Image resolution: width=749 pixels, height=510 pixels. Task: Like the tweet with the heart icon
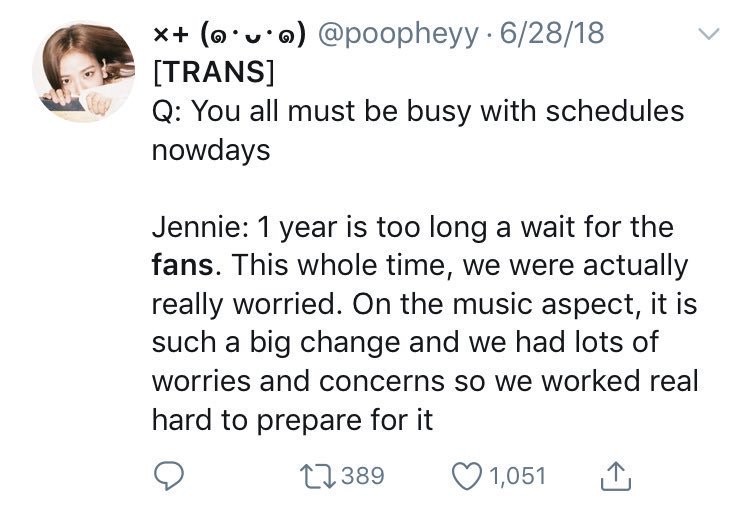[x=467, y=476]
